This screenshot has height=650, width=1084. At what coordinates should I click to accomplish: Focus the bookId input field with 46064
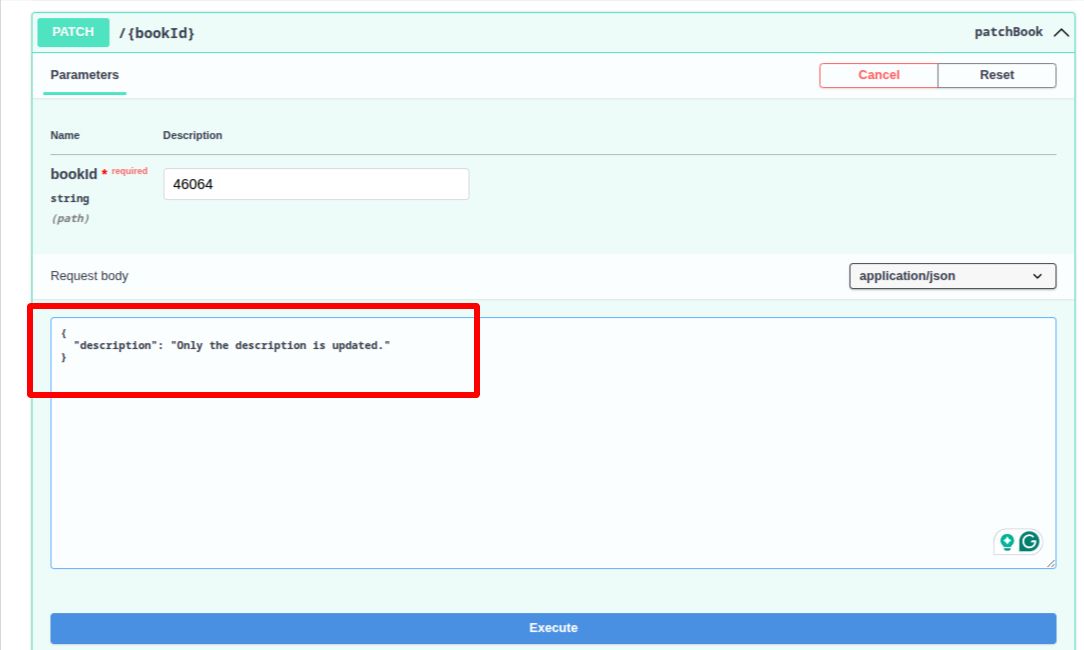(316, 184)
